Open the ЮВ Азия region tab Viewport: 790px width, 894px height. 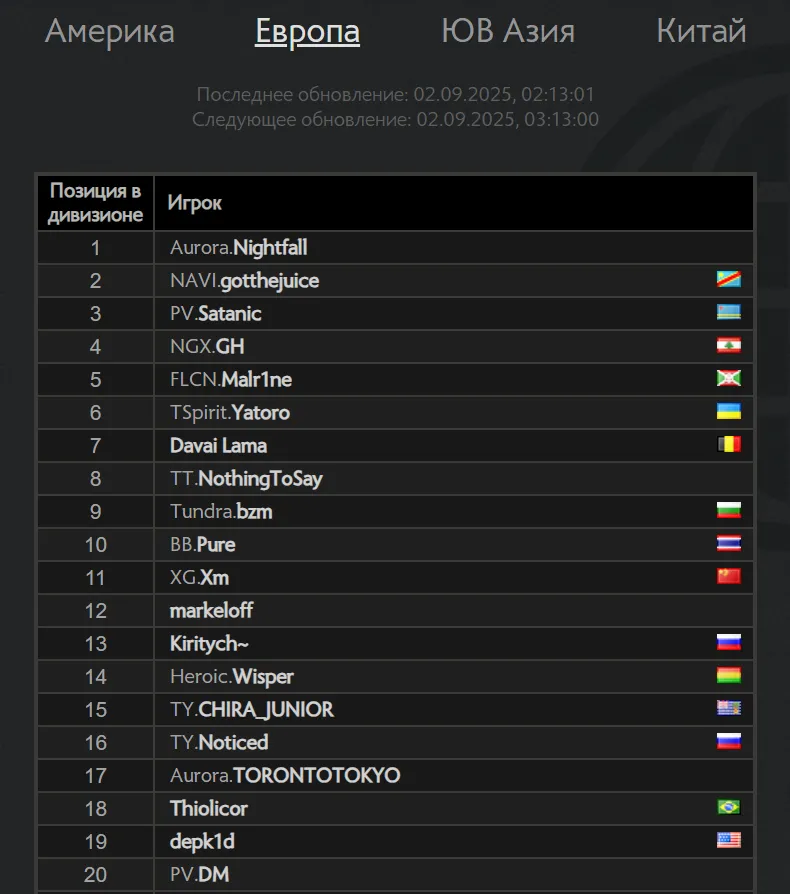coord(508,31)
